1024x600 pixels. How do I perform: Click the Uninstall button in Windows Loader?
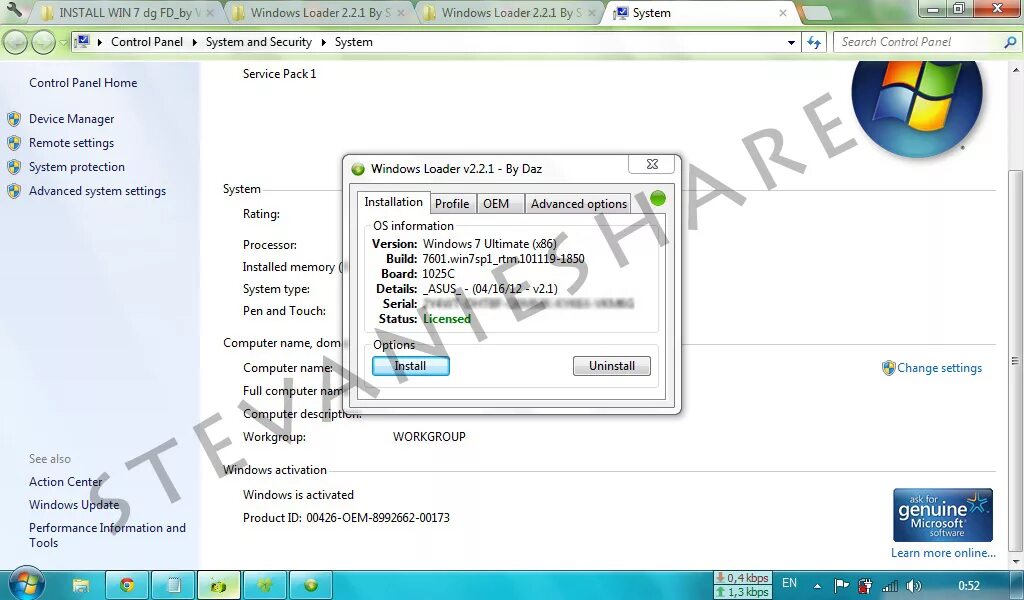click(x=612, y=366)
